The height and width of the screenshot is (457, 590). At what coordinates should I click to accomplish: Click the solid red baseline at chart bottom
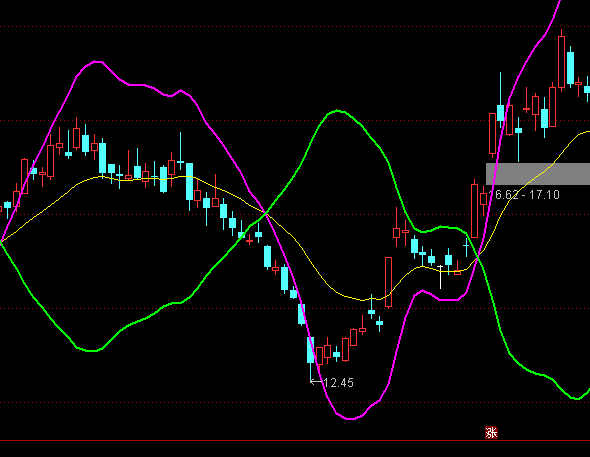coord(295,440)
